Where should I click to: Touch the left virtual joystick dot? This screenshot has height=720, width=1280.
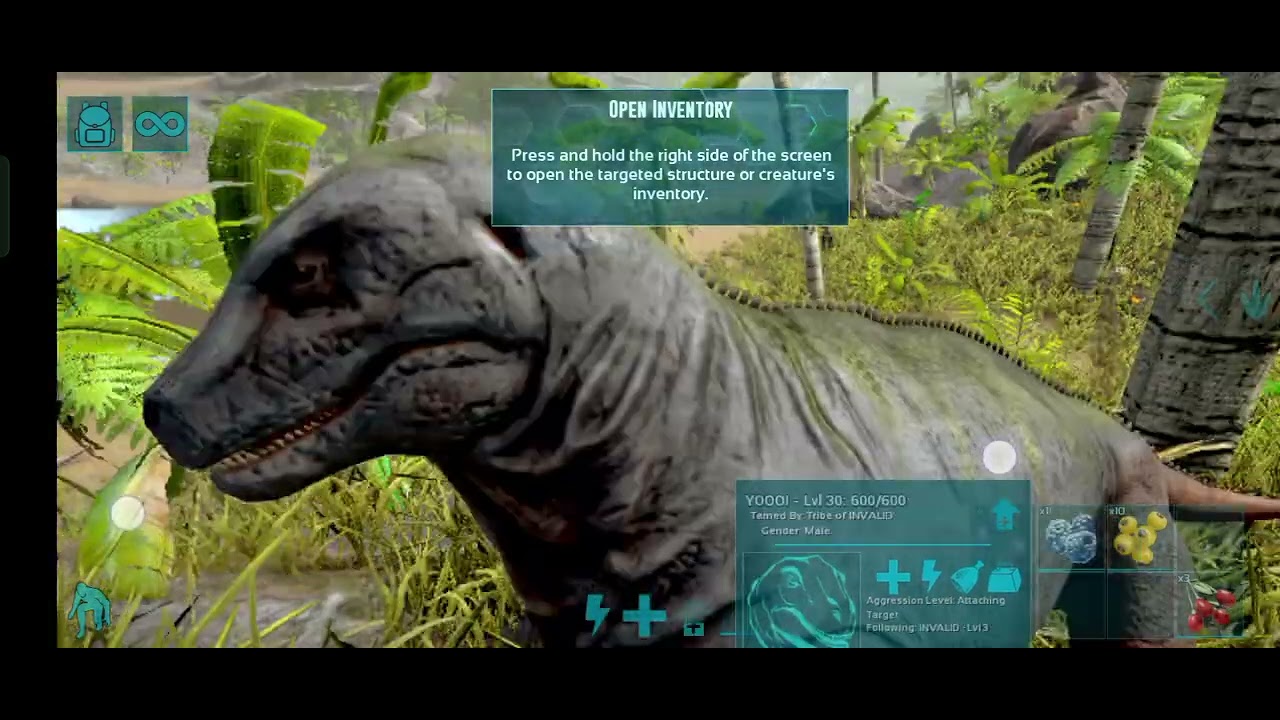point(128,514)
